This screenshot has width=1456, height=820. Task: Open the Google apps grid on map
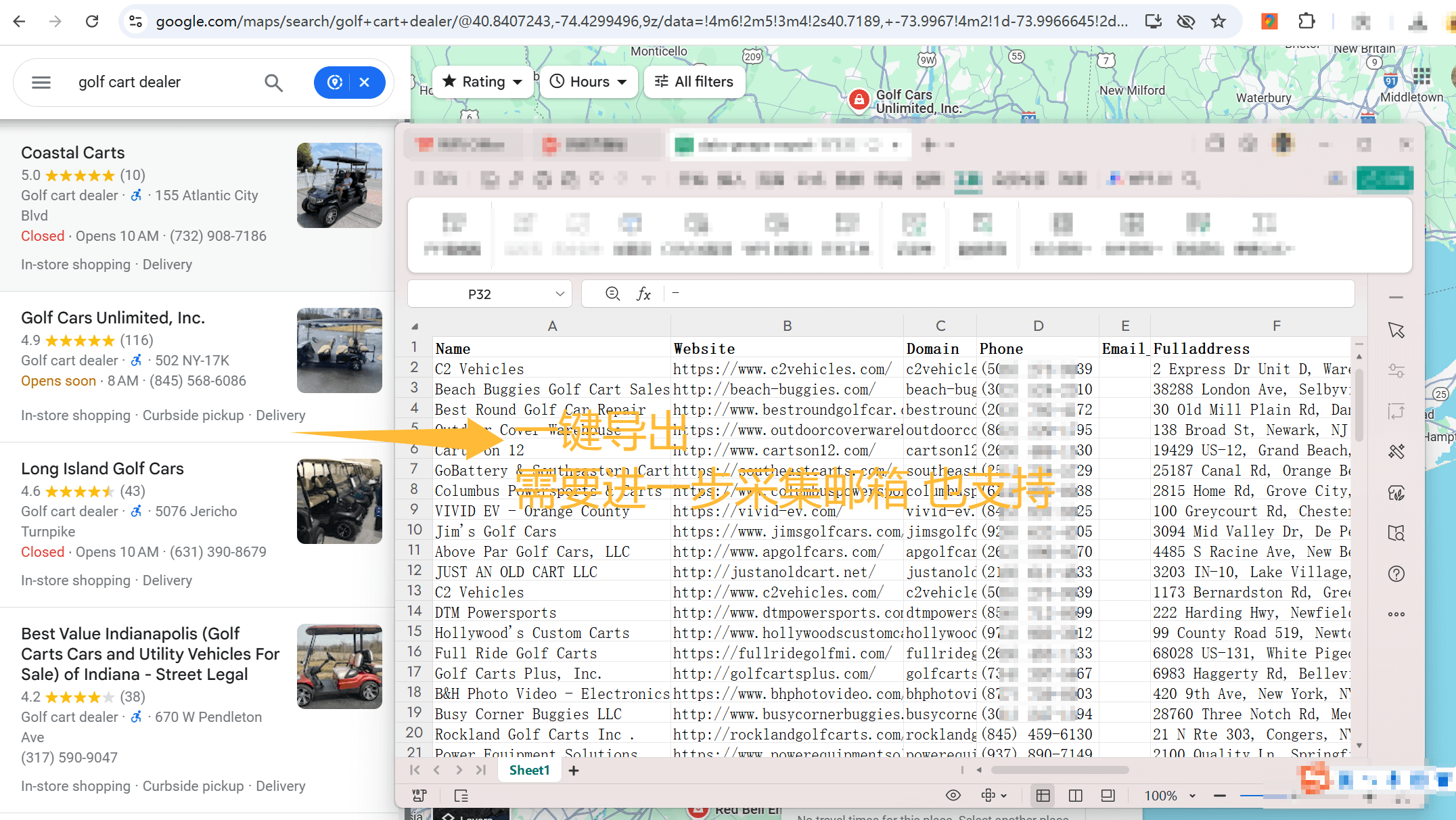1421,76
